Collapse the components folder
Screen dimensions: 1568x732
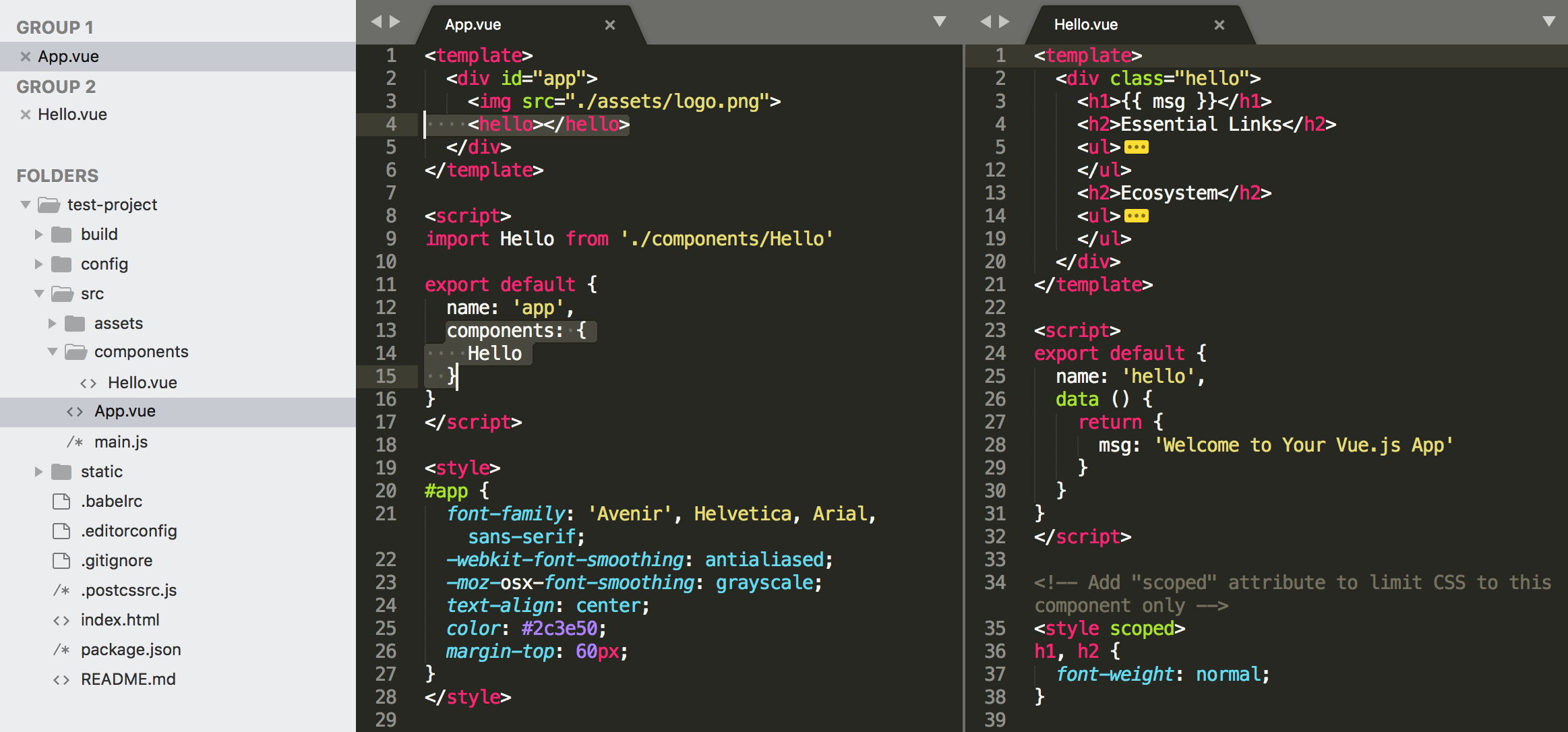(53, 352)
